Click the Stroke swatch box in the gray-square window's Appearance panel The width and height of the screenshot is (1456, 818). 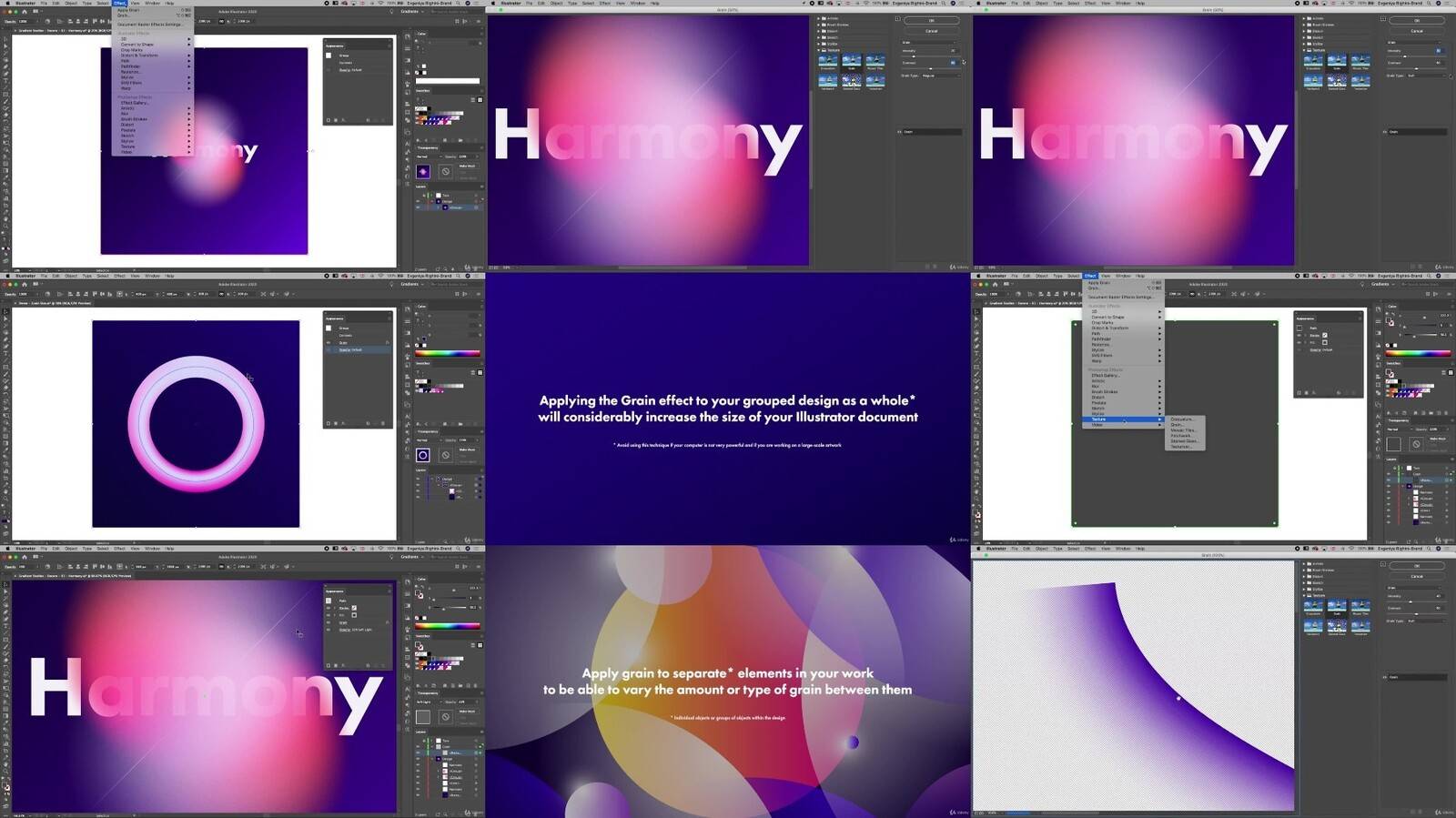click(x=1325, y=335)
